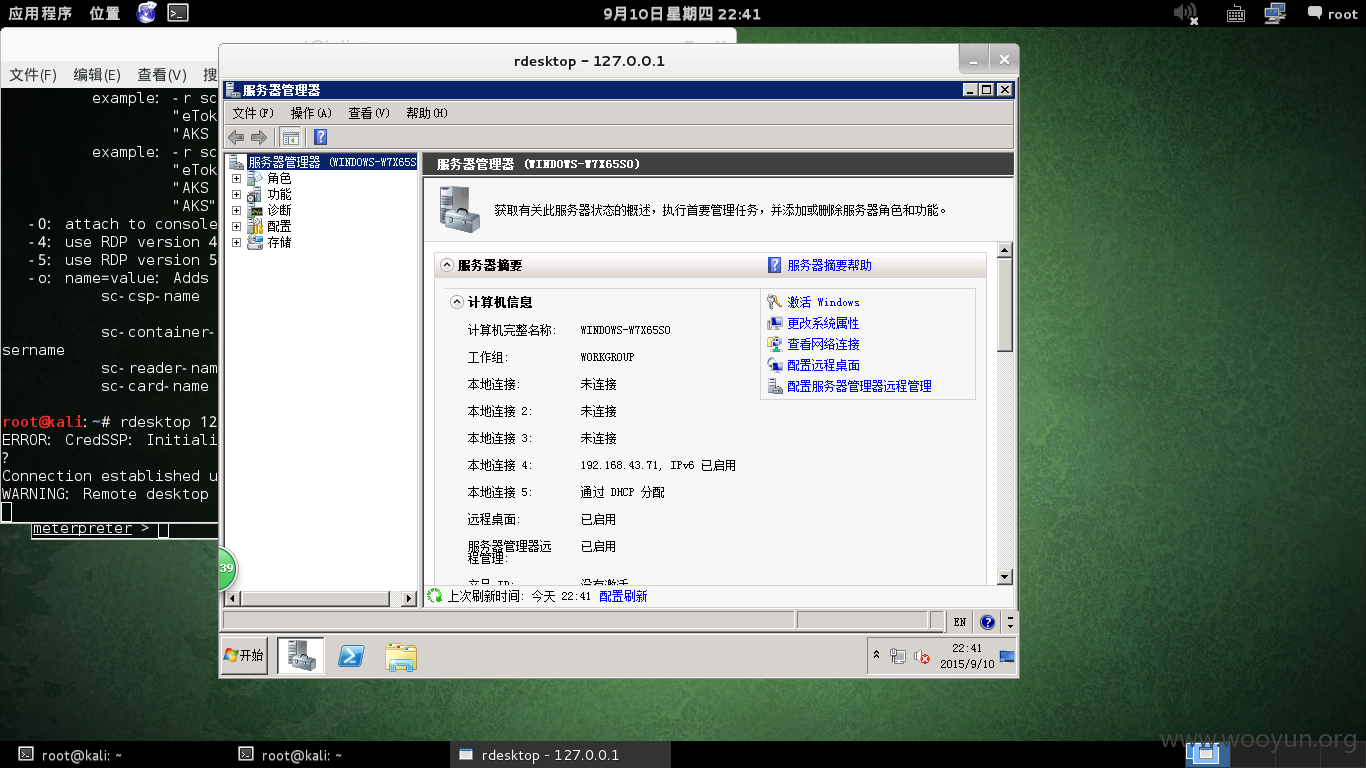The image size is (1366, 768).
Task: Expand the 功能 node plus box
Action: (237, 194)
